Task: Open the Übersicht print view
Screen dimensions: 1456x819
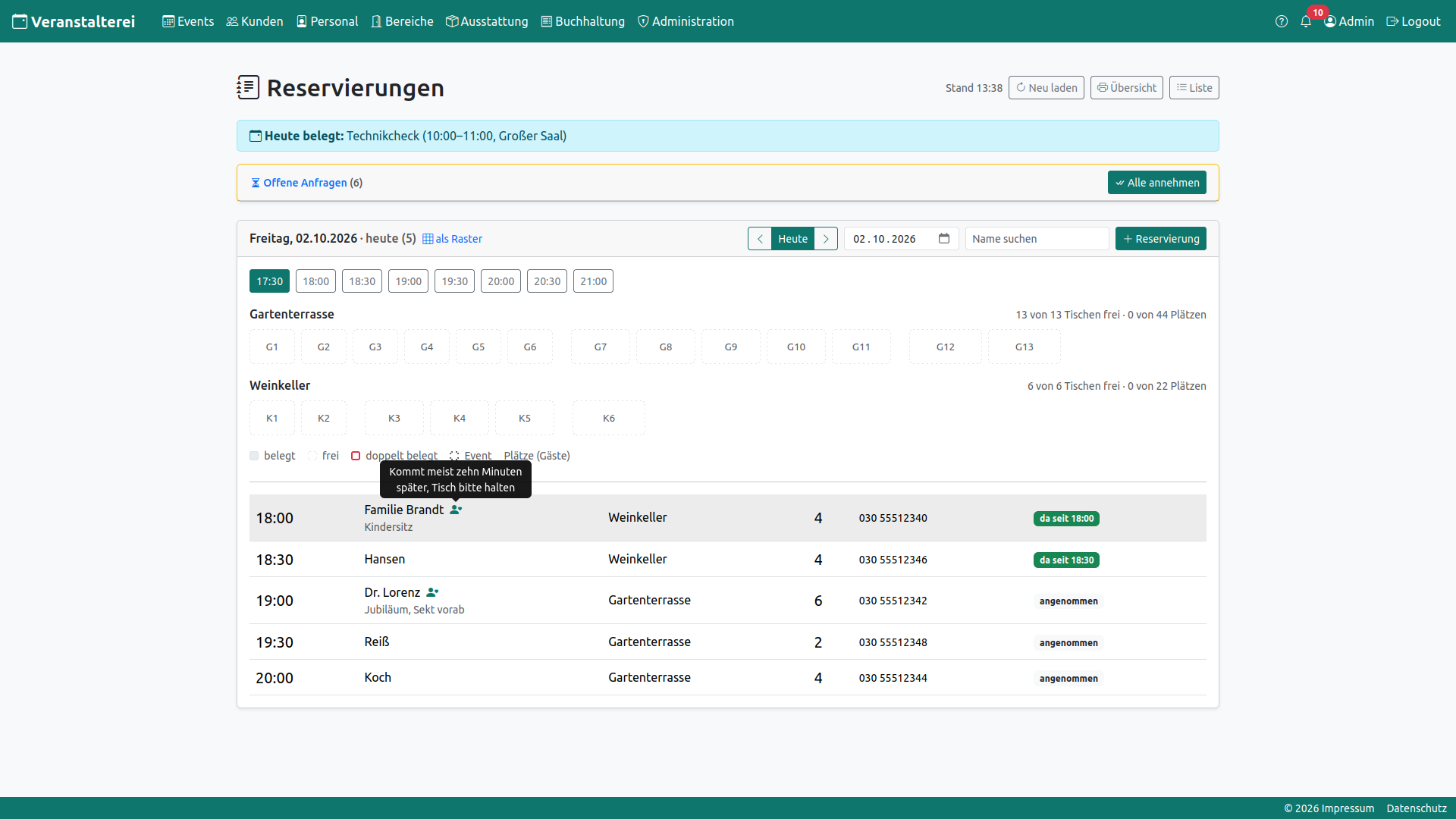Action: [1127, 87]
